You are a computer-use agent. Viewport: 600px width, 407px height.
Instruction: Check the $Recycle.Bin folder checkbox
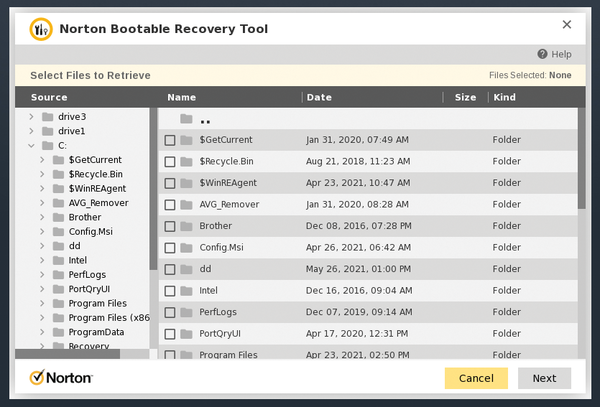tap(170, 161)
